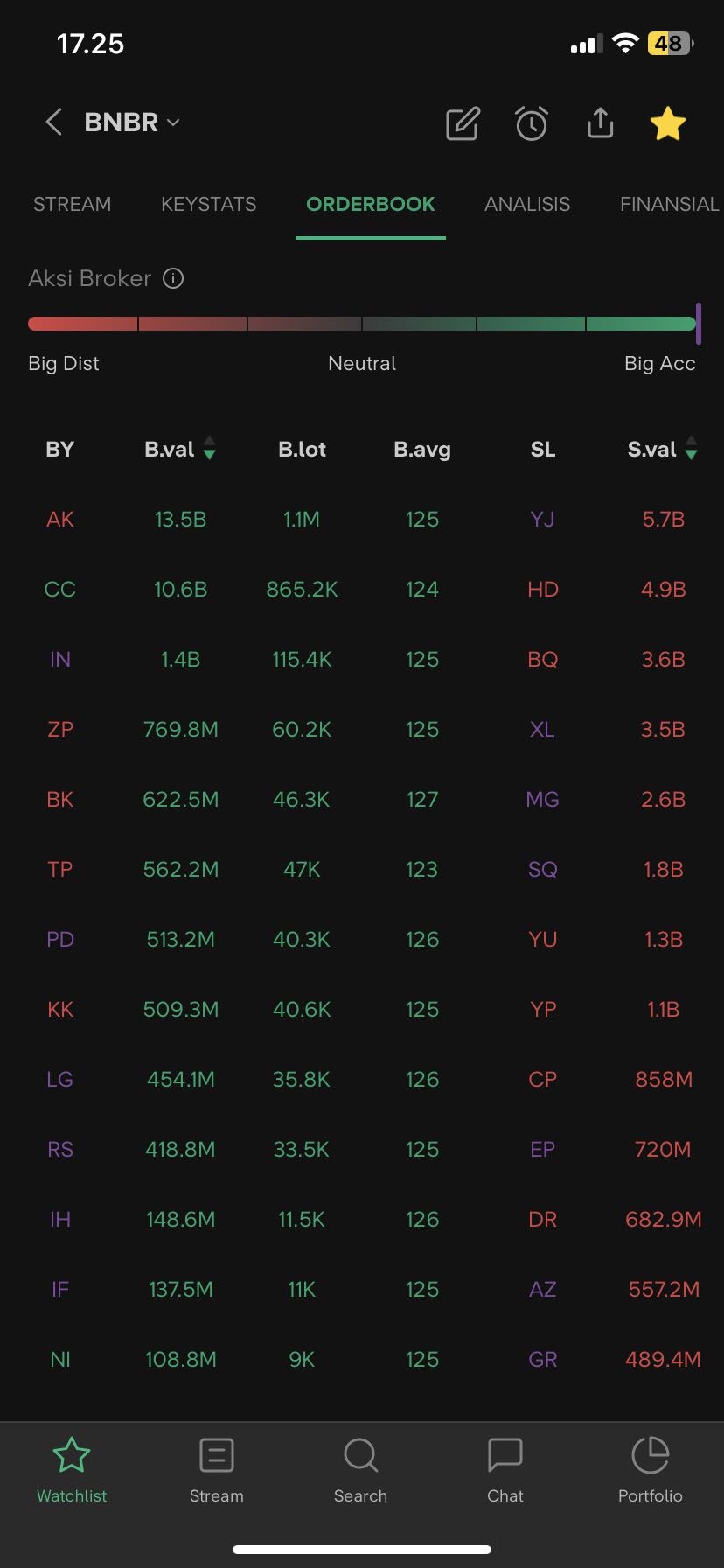Viewport: 724px width, 1568px height.
Task: Open the note edit pencil icon
Action: (x=463, y=124)
